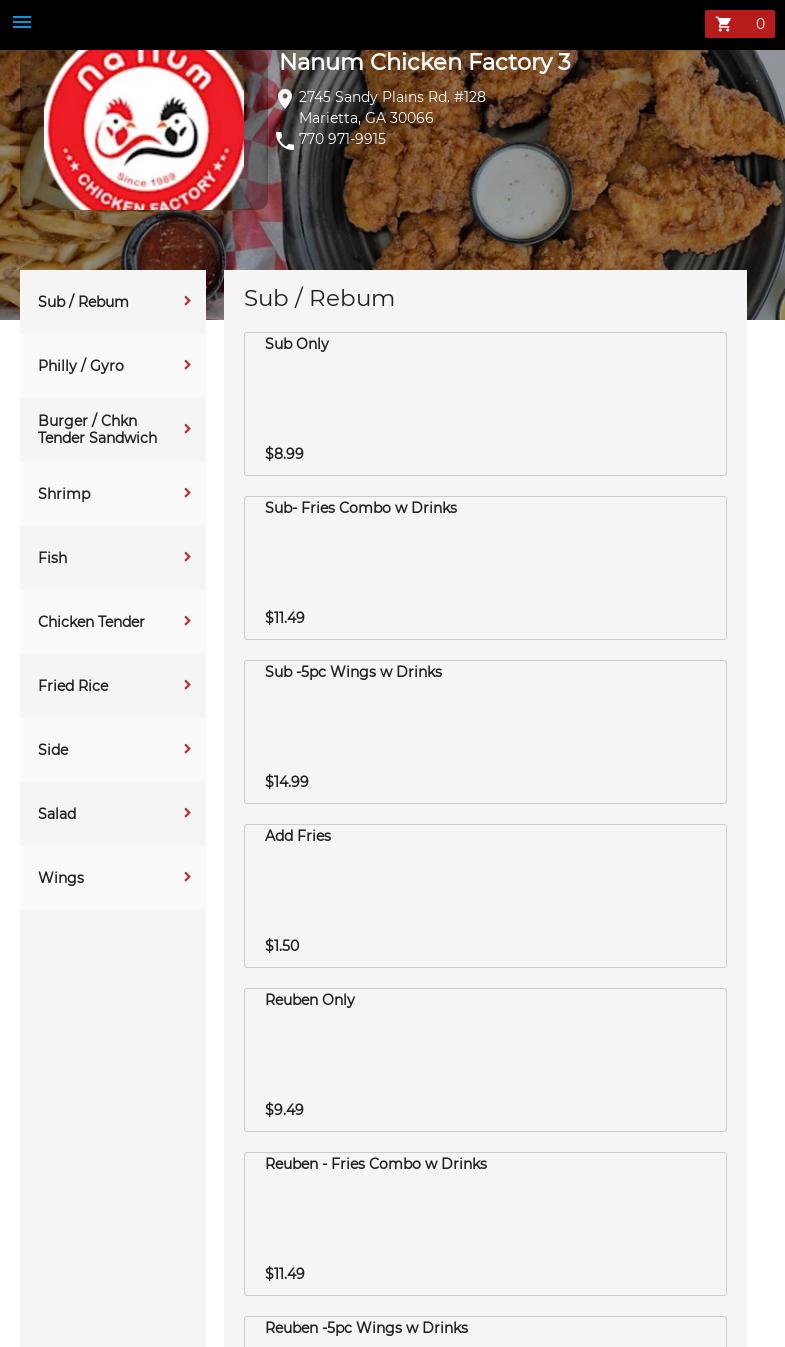The height and width of the screenshot is (1347, 785).
Task: Call the 770 971-9915 phone number
Action: point(342,139)
